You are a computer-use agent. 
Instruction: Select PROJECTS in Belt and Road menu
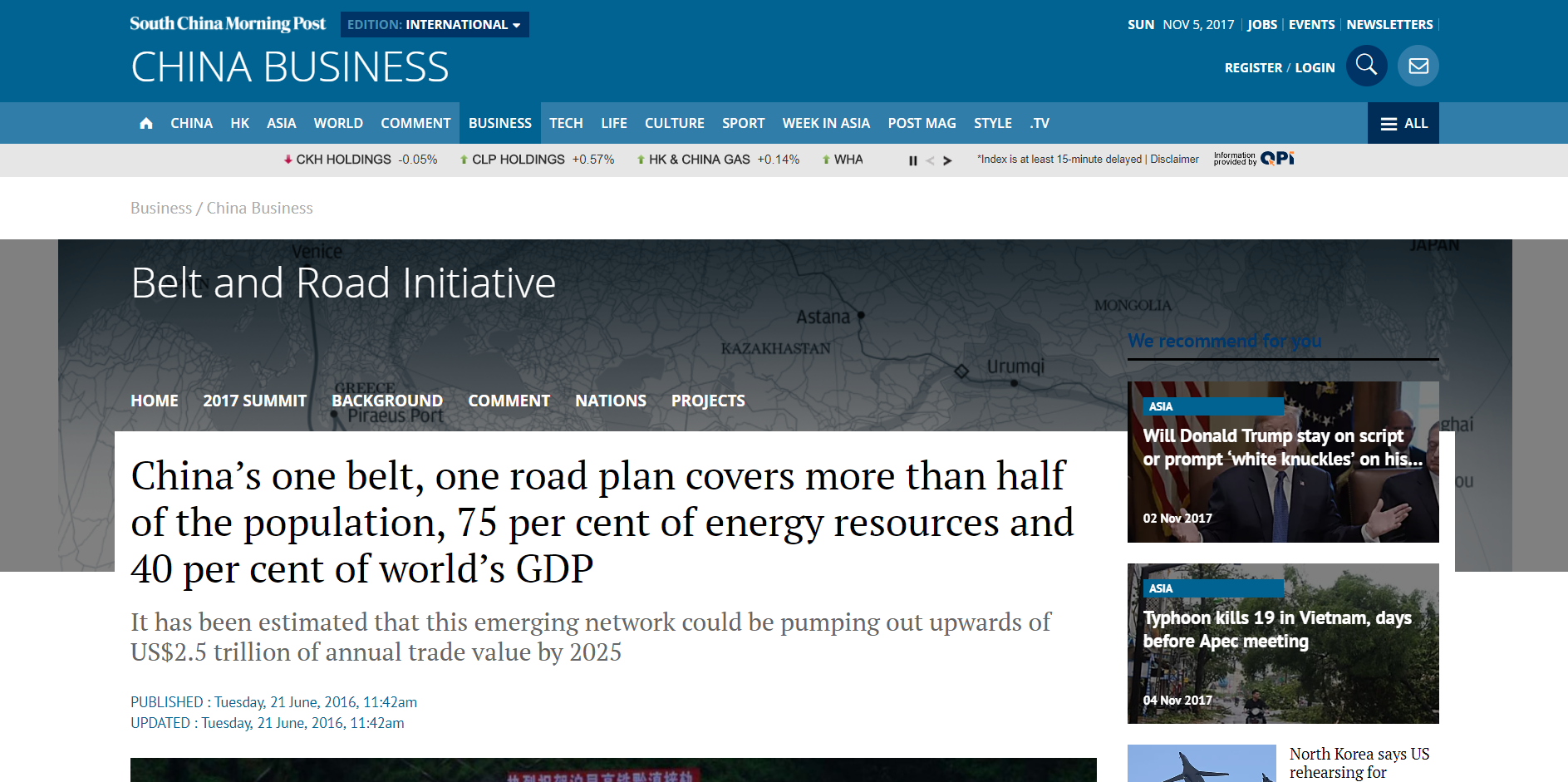click(707, 401)
